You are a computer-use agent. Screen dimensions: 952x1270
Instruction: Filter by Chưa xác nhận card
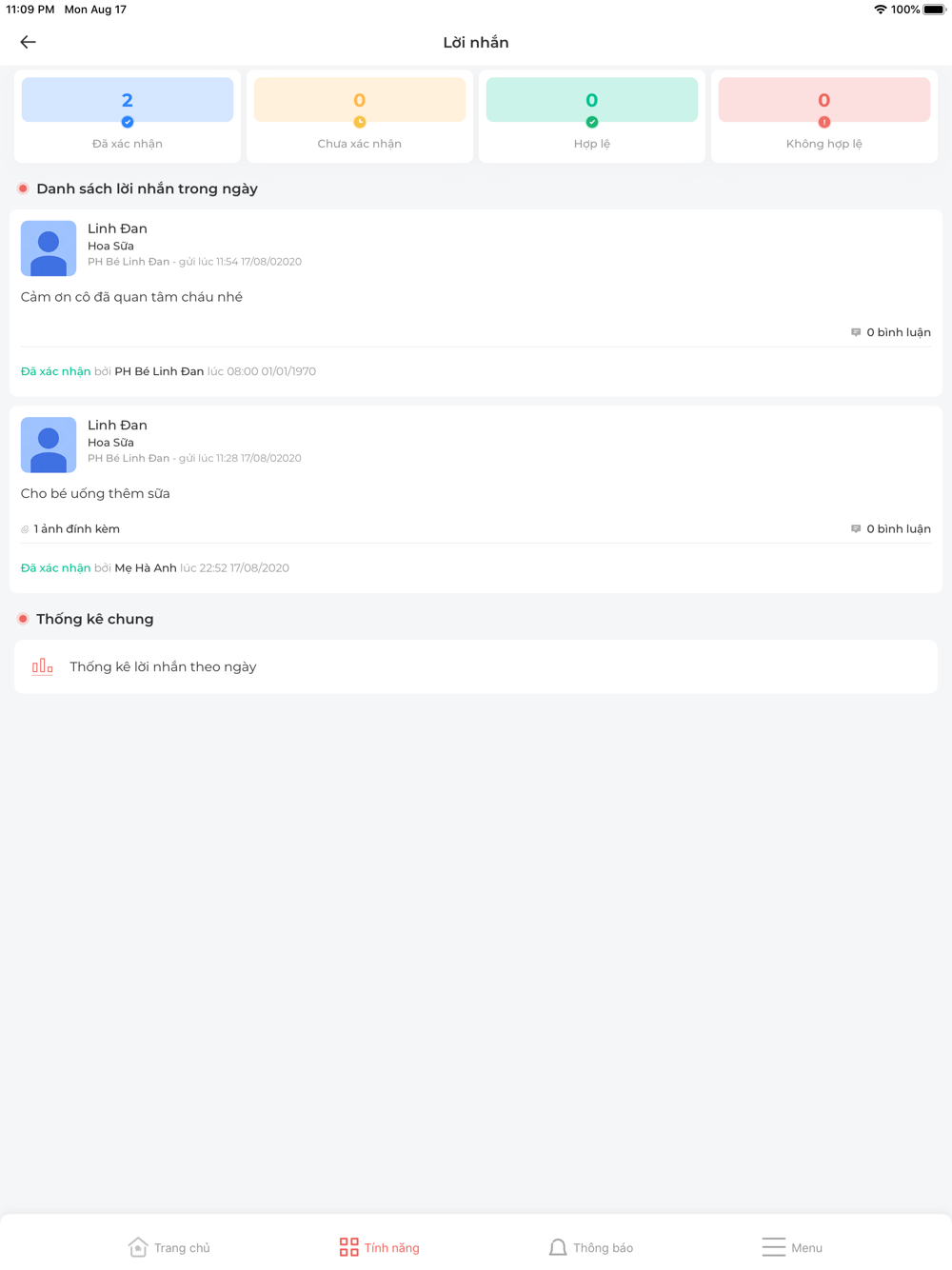point(360,116)
